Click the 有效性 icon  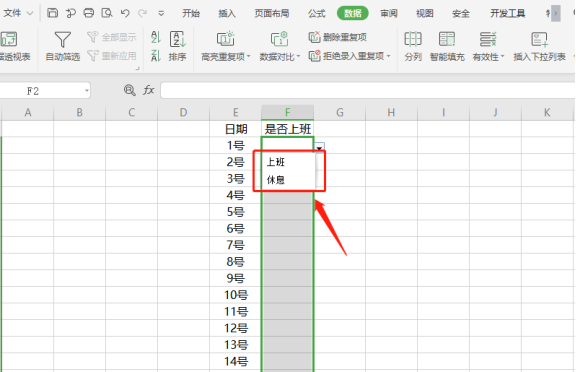[488, 39]
